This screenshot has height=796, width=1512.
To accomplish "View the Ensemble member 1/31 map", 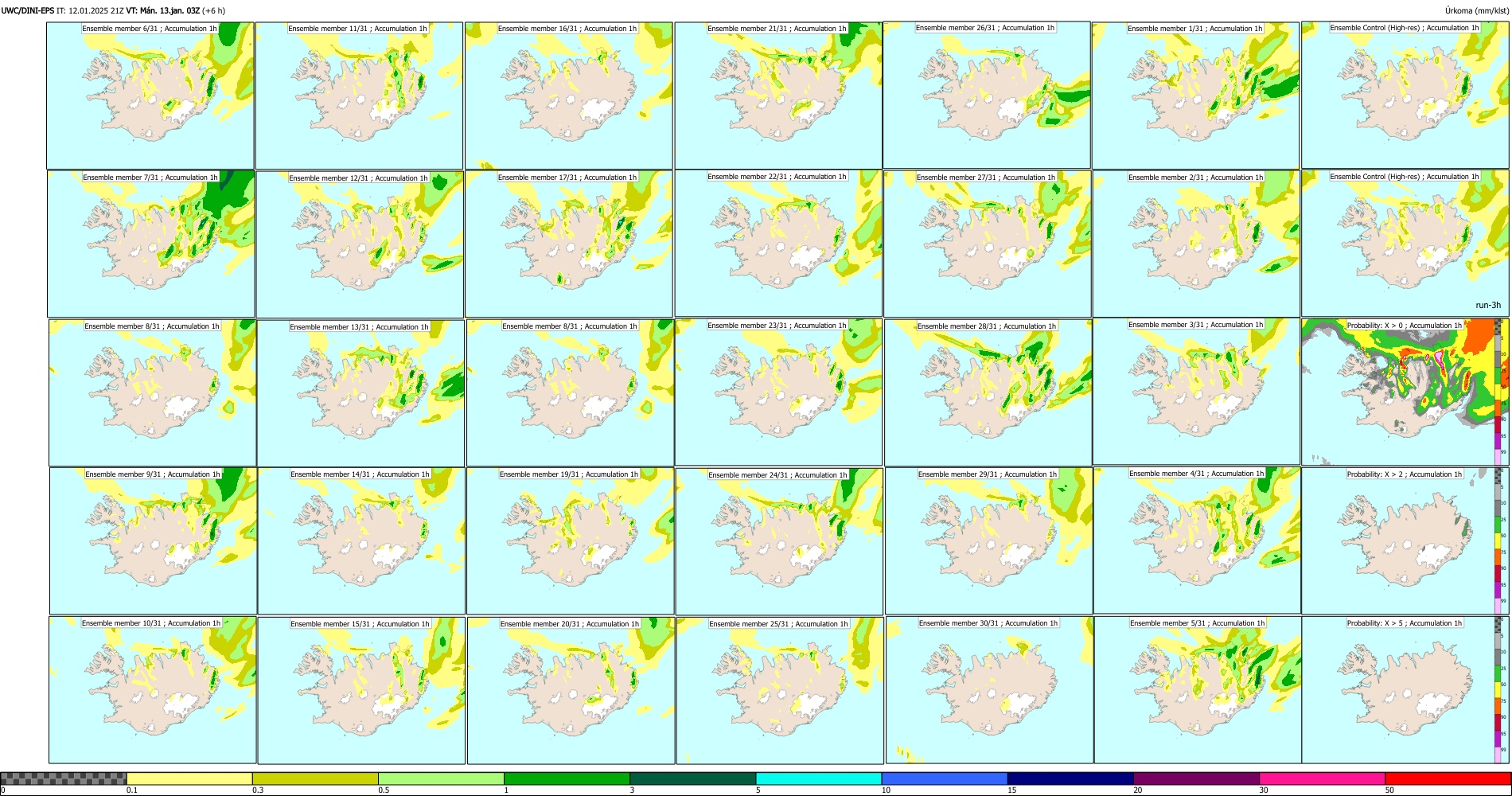I will (x=1195, y=95).
